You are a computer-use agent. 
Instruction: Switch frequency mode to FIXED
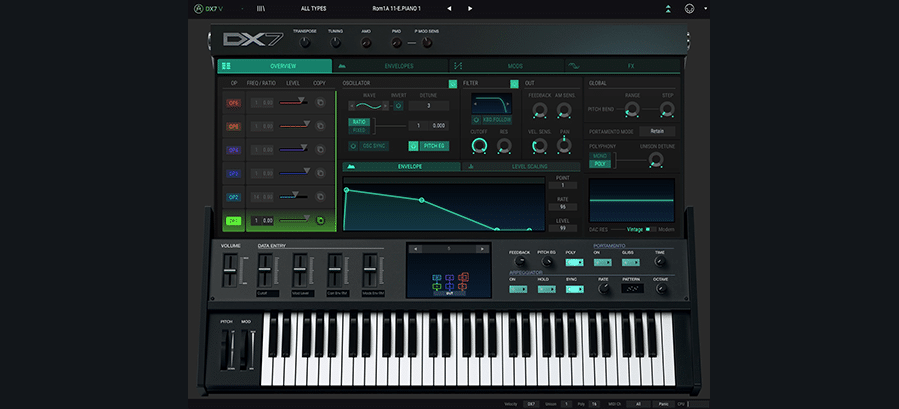tap(359, 130)
